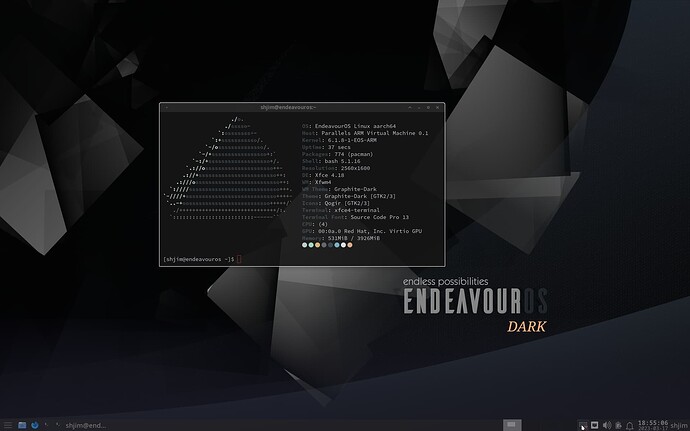Screen dimensions: 690x431
Task: Click the Terminal Font: Source Code Pro 13 line
Action: coord(355,217)
